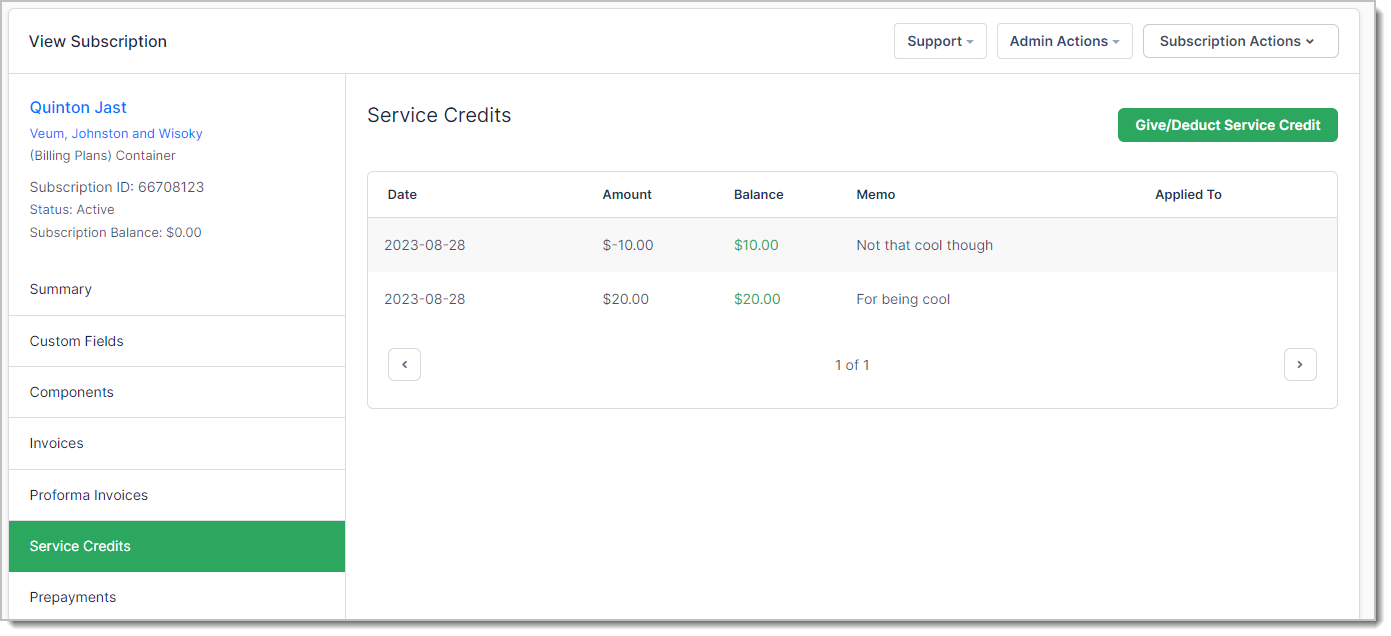This screenshot has width=1391, height=636.
Task: Select the 'For being cool' row
Action: [903, 299]
